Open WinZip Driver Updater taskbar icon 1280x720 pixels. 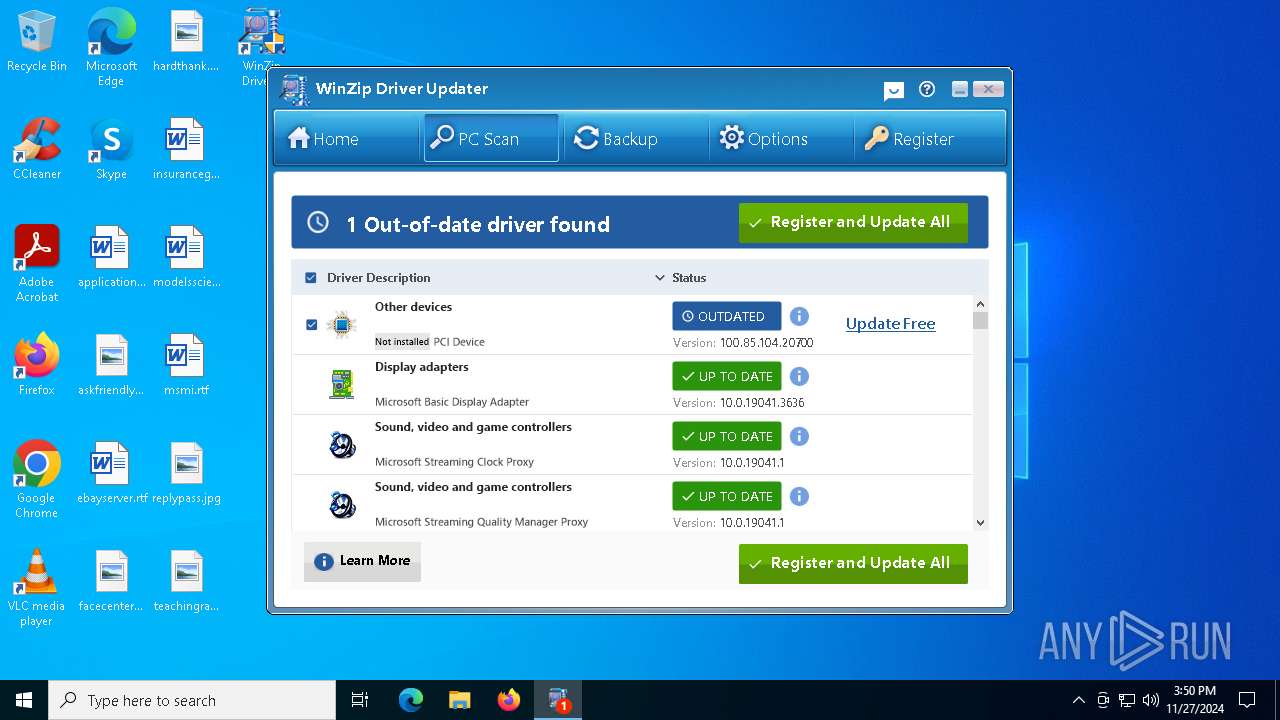coord(558,700)
